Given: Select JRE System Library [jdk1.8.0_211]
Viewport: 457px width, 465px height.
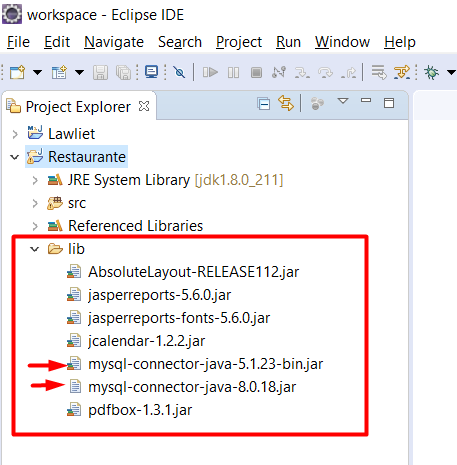Looking at the screenshot, I should click(175, 180).
